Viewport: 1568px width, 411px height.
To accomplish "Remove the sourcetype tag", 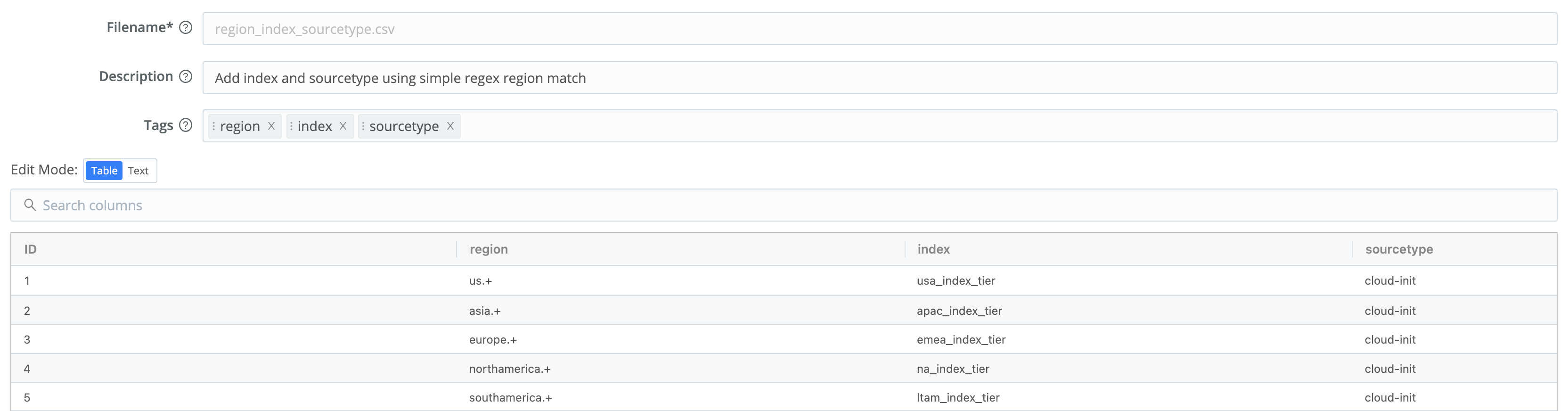I will (450, 126).
